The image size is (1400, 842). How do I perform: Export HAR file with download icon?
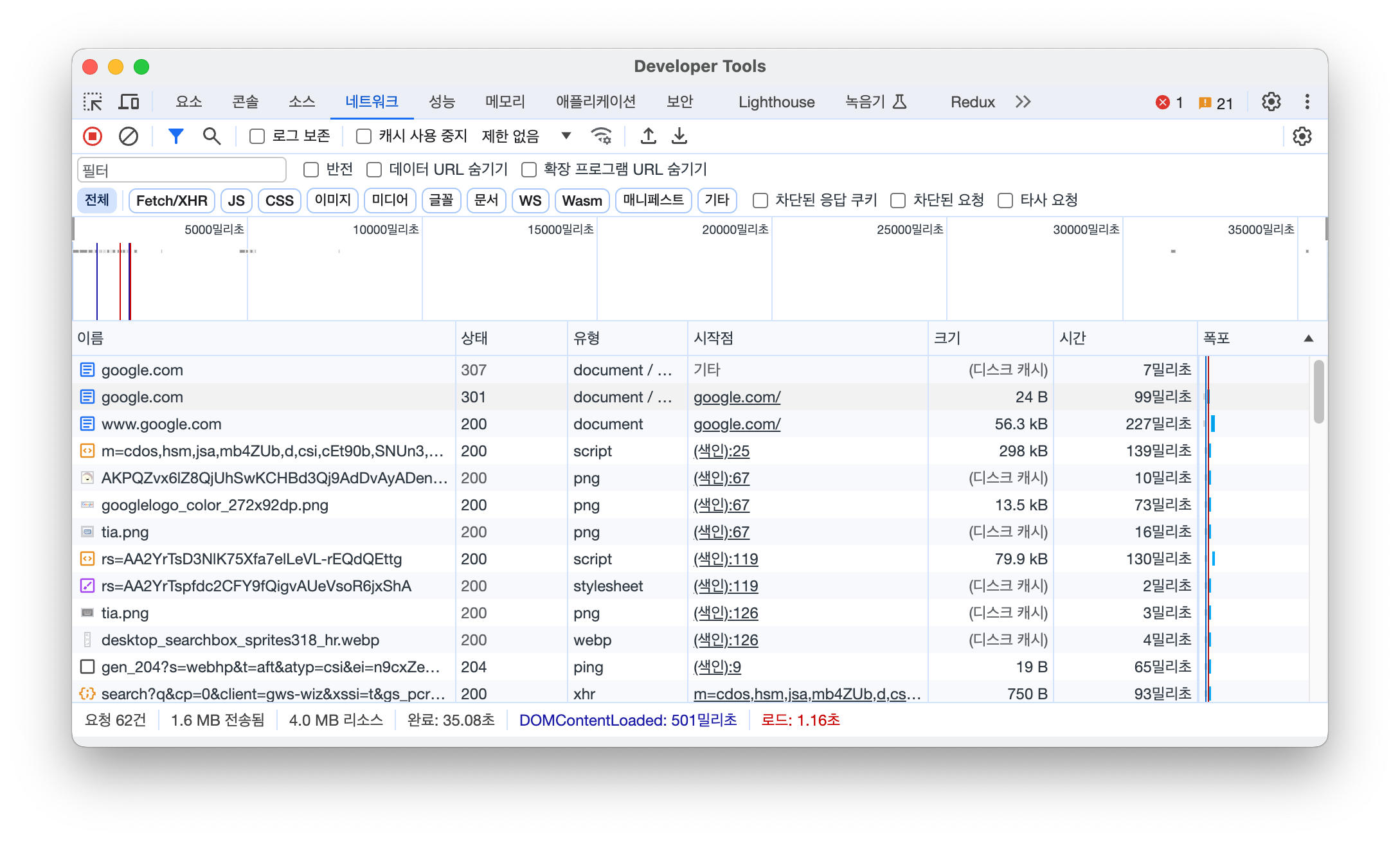pos(679,136)
